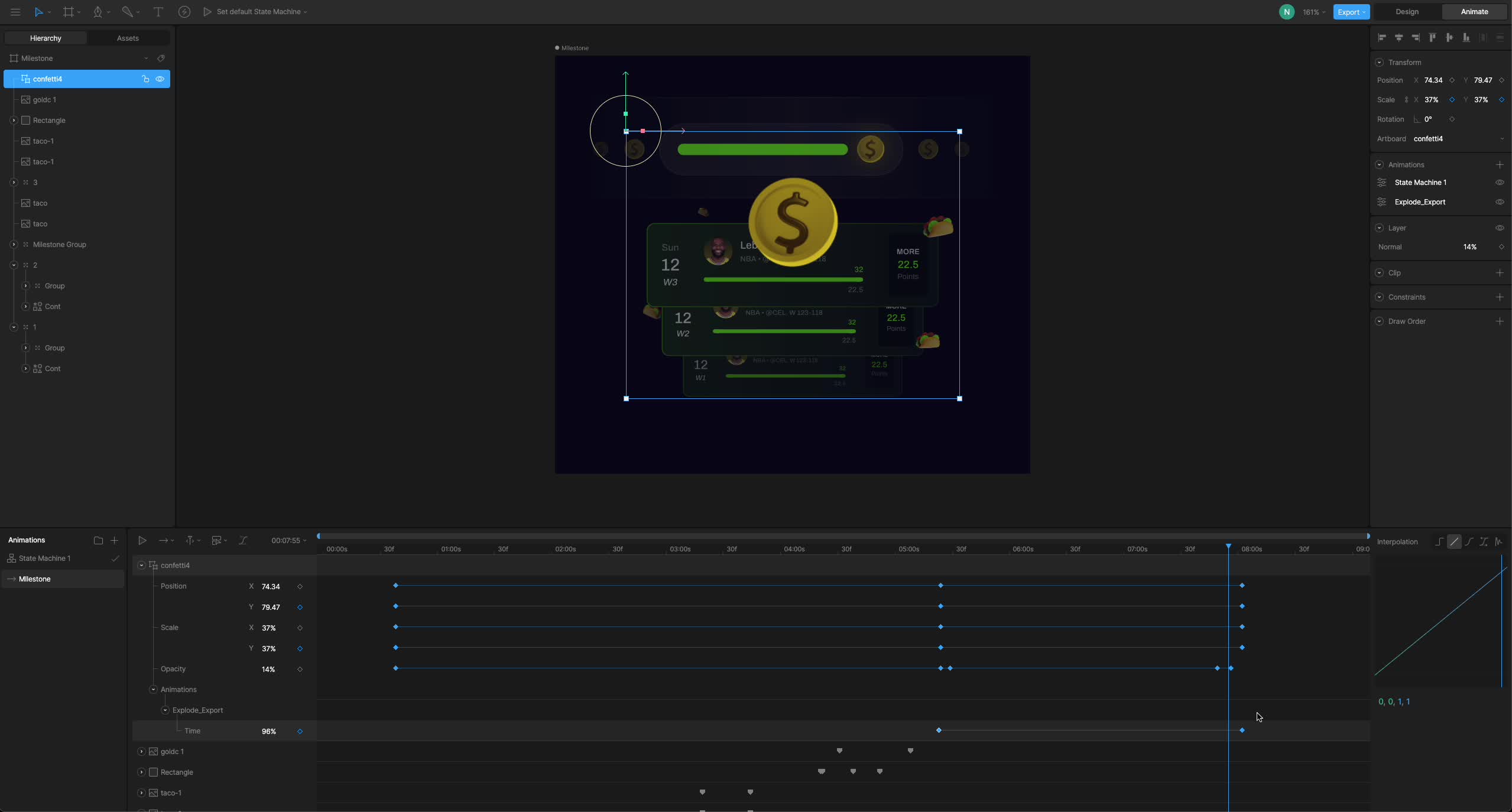This screenshot has height=812, width=1512.
Task: Open the hamburger main menu
Action: pyautogui.click(x=15, y=12)
